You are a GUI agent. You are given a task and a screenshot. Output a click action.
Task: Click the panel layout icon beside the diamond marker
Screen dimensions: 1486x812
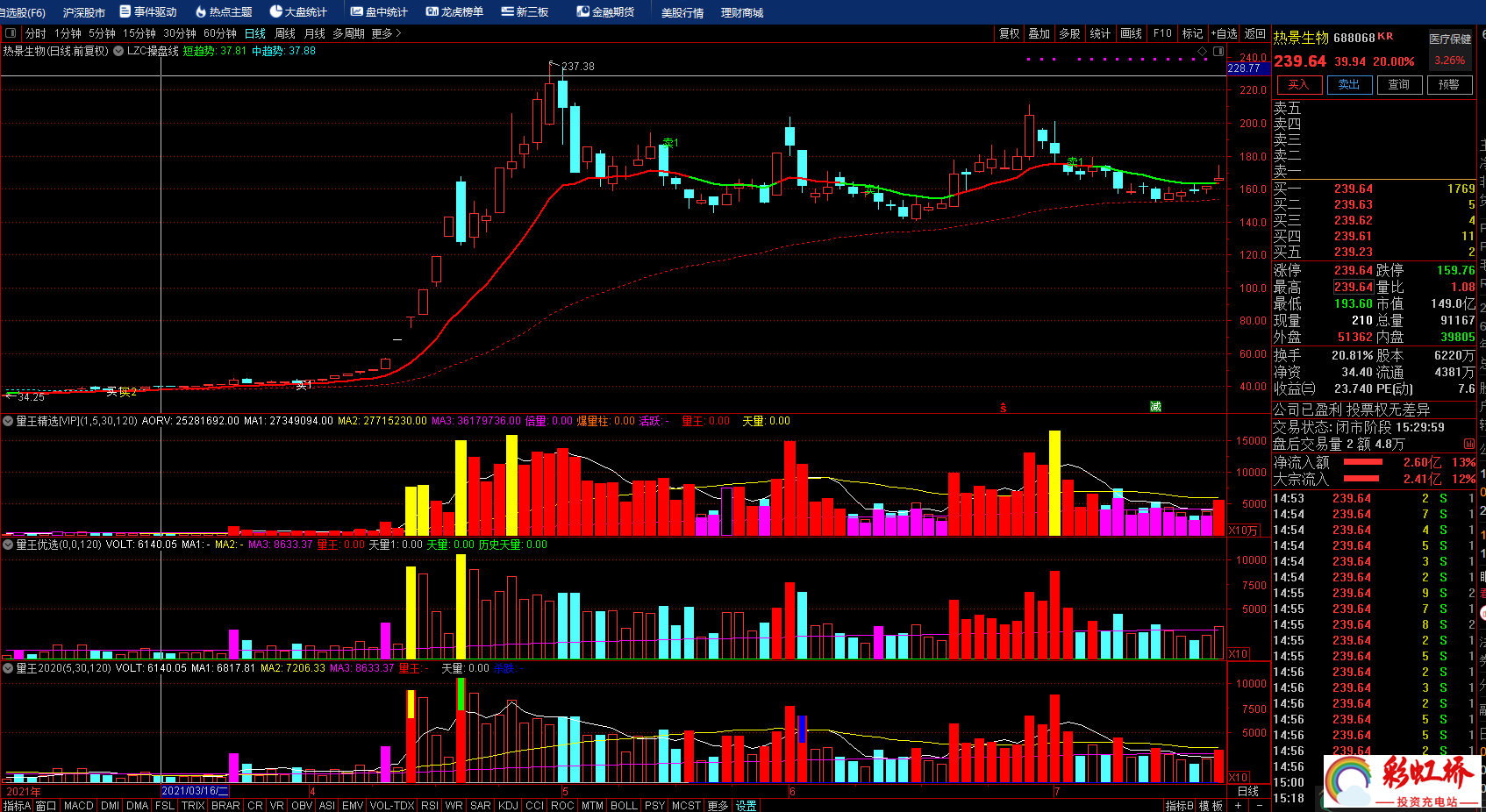click(x=1218, y=52)
